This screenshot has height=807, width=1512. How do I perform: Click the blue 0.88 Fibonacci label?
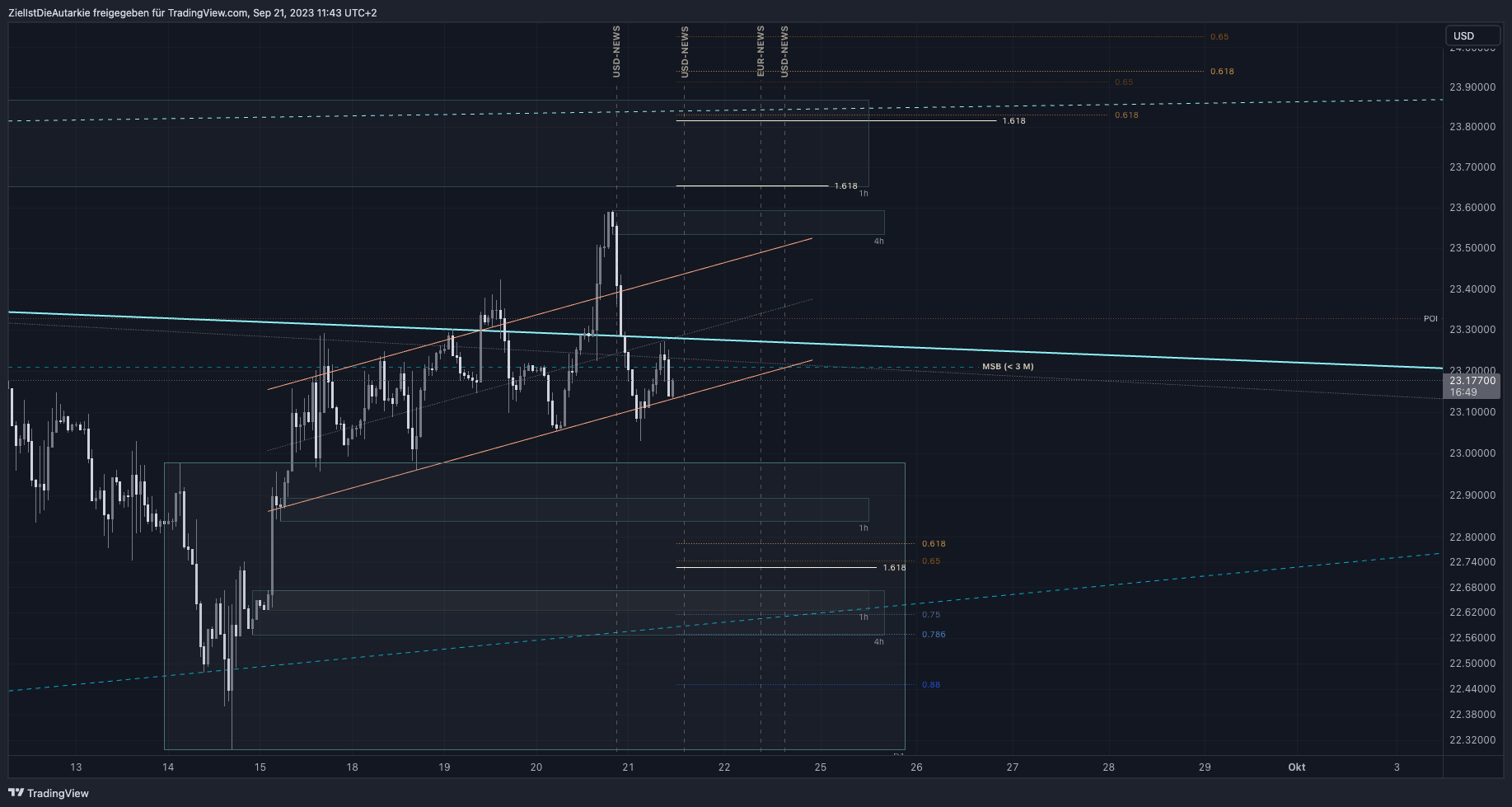(931, 684)
